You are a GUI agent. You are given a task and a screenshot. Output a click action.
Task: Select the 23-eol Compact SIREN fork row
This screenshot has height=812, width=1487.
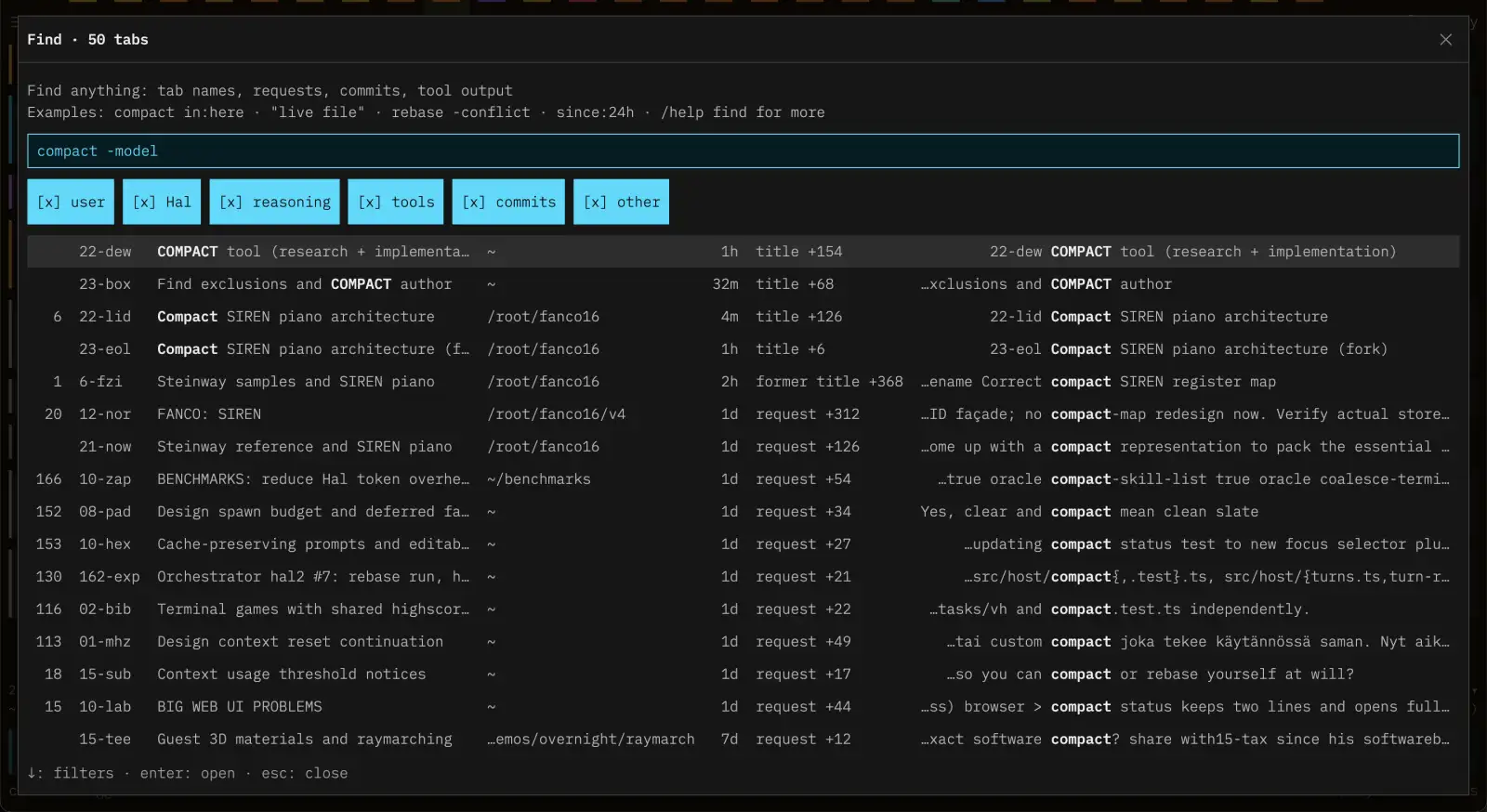coord(743,349)
